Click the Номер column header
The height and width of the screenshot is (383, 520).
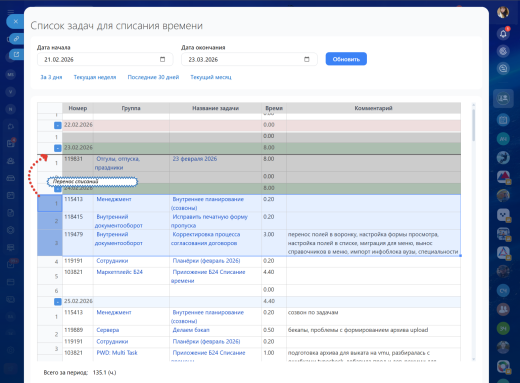tap(78, 108)
